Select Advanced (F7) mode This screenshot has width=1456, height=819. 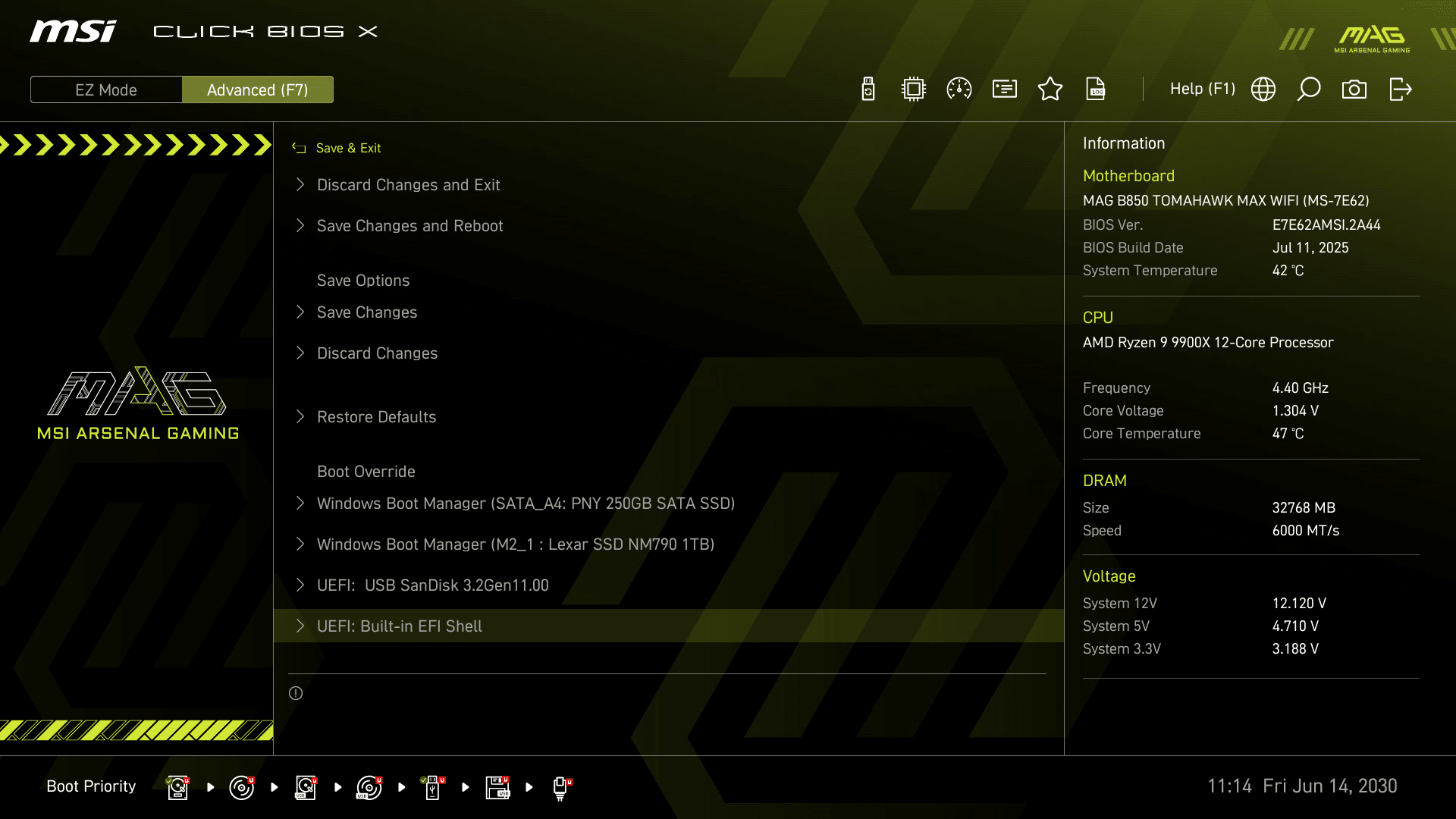(x=258, y=89)
